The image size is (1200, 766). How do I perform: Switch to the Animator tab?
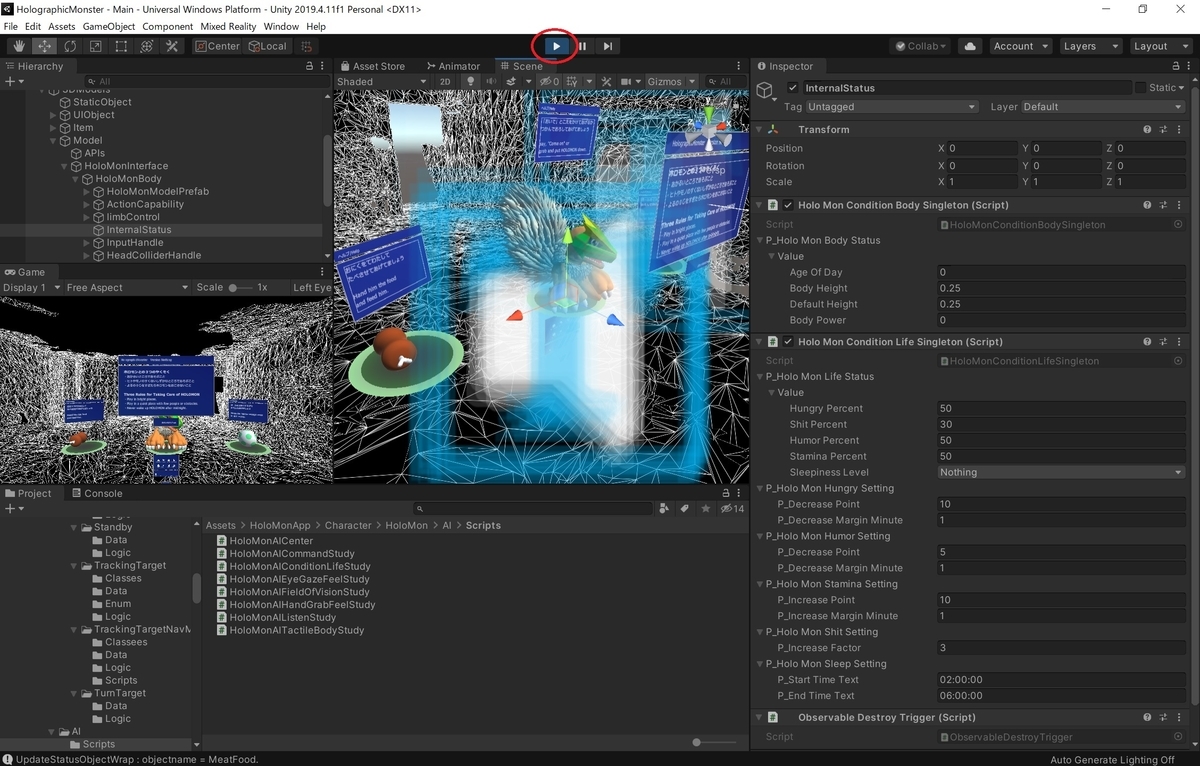pyautogui.click(x=452, y=66)
